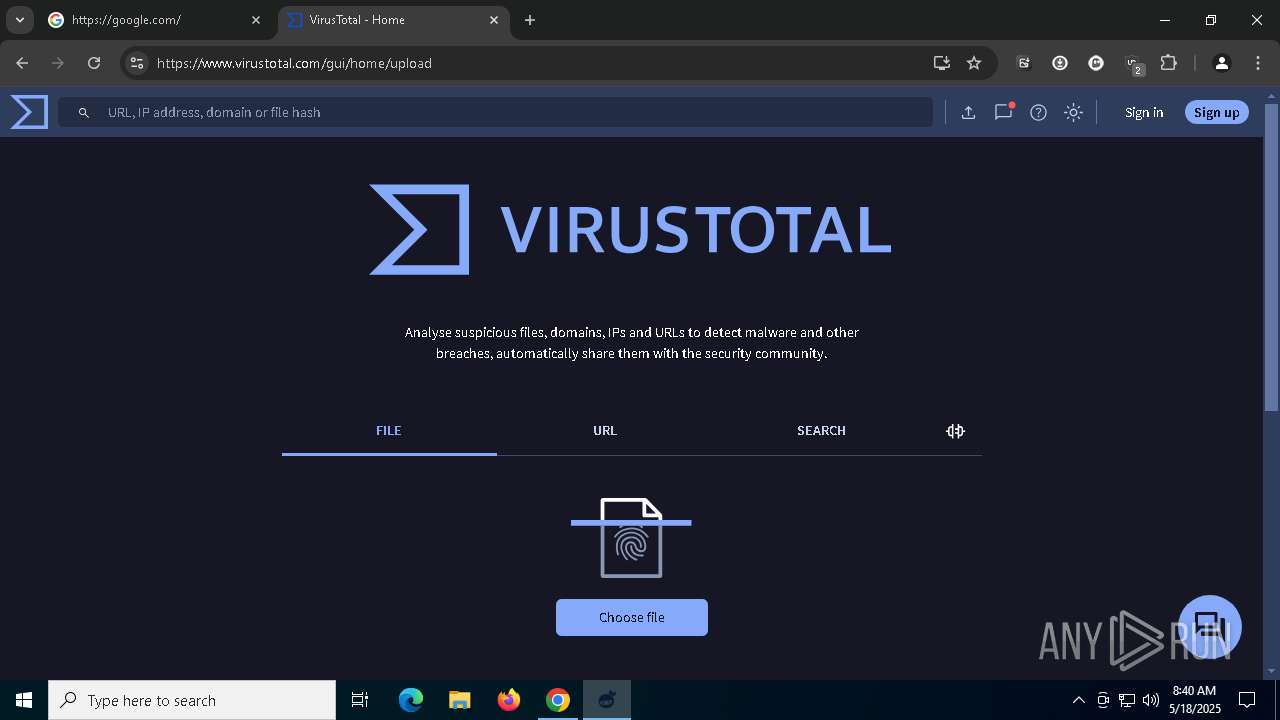
Task: Open Task View on the taskbar
Action: (x=360, y=700)
